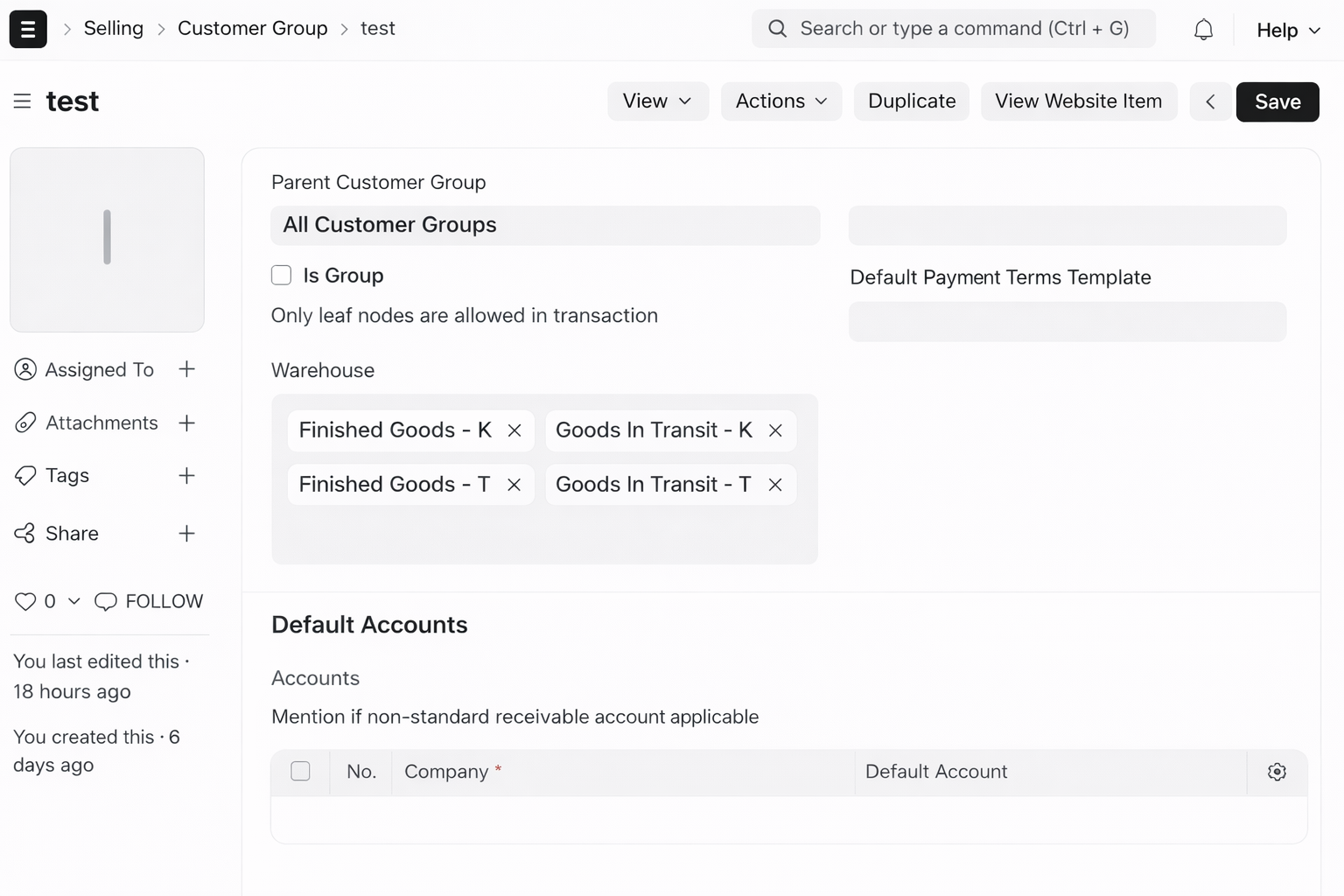Remove Finished Goods - T warehouse tag
1344x896 pixels.
(514, 485)
